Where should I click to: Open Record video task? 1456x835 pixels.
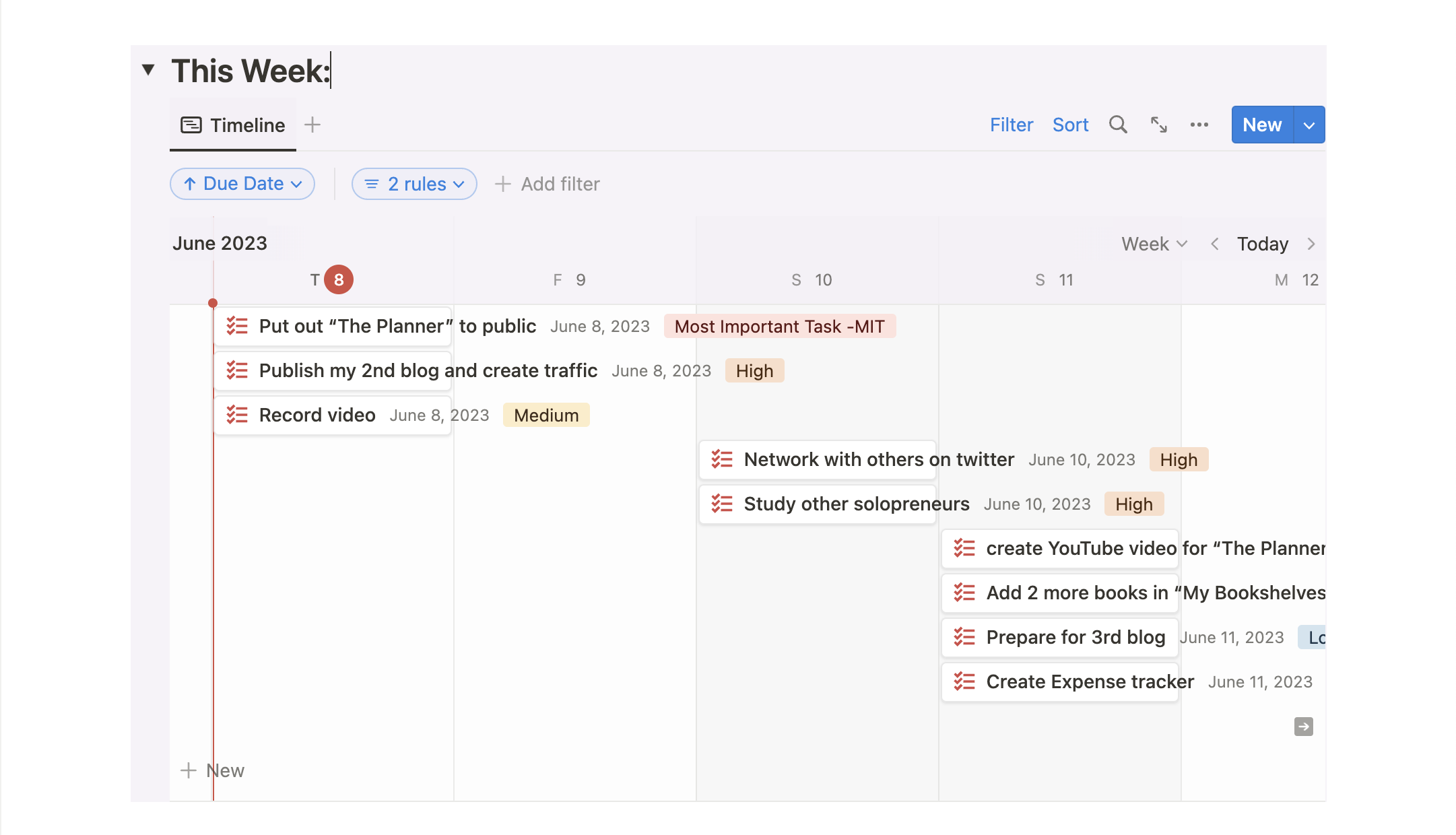tap(333, 415)
